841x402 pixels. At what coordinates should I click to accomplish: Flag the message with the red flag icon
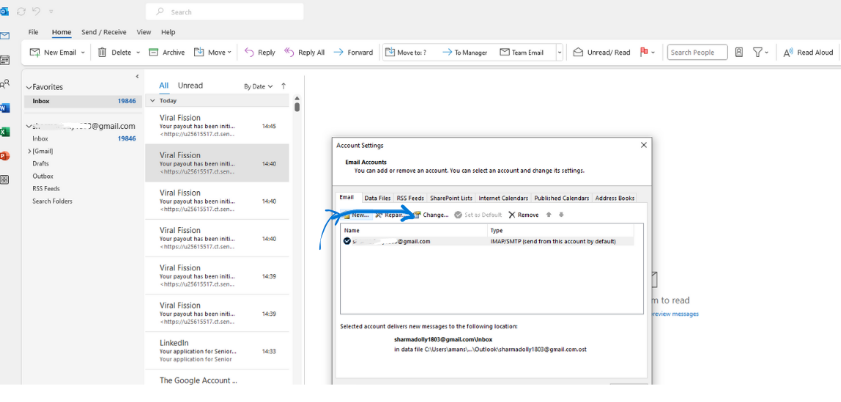(x=644, y=53)
